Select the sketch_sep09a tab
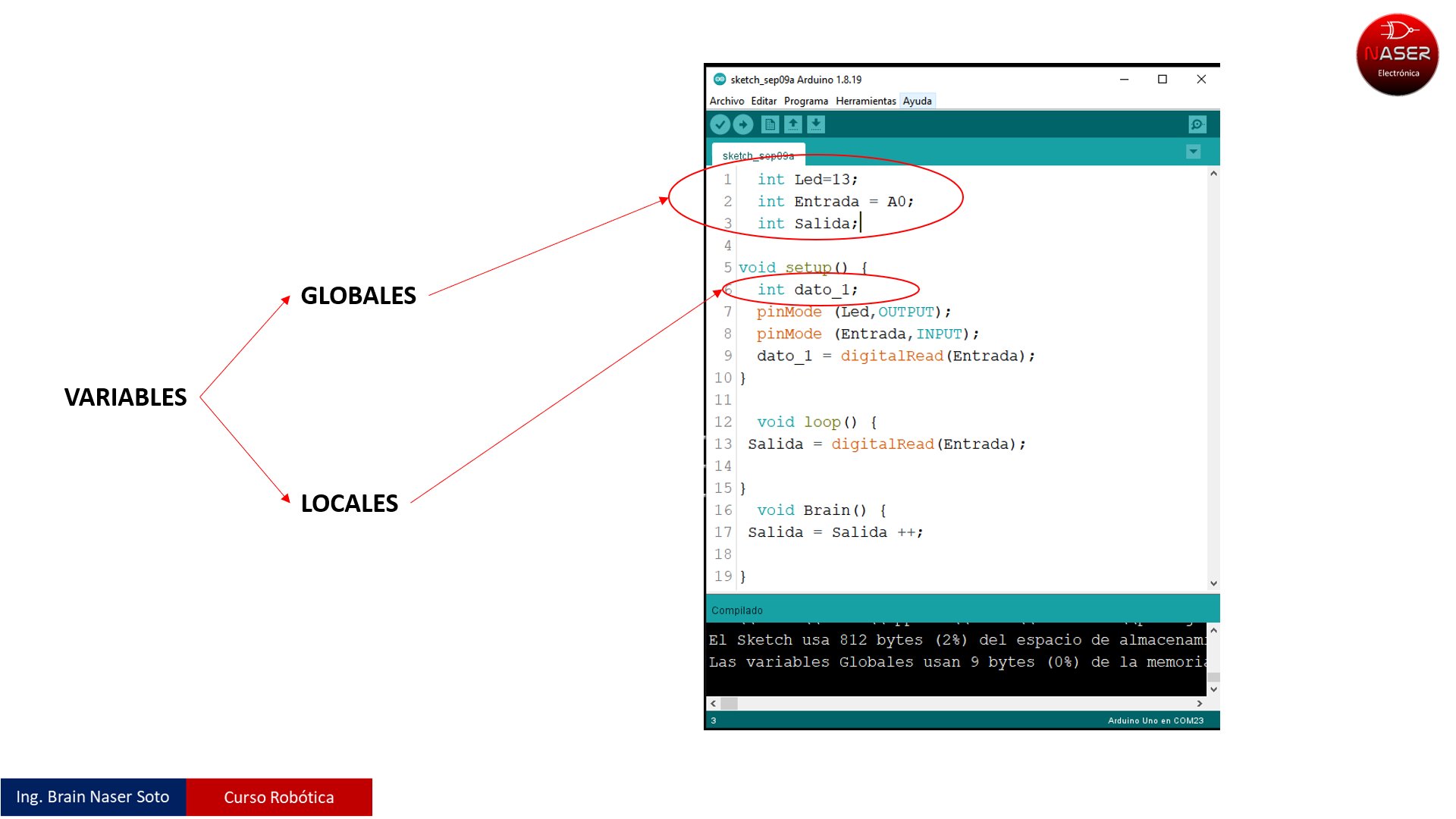 click(758, 155)
